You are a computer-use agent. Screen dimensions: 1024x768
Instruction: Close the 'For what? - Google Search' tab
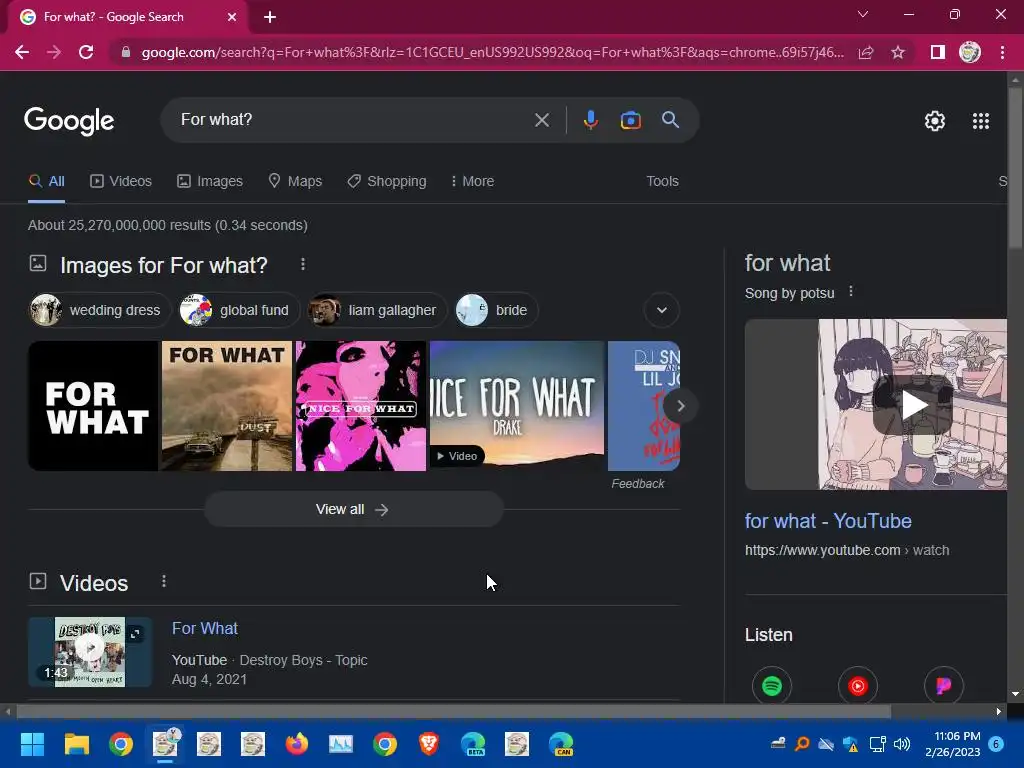point(232,18)
